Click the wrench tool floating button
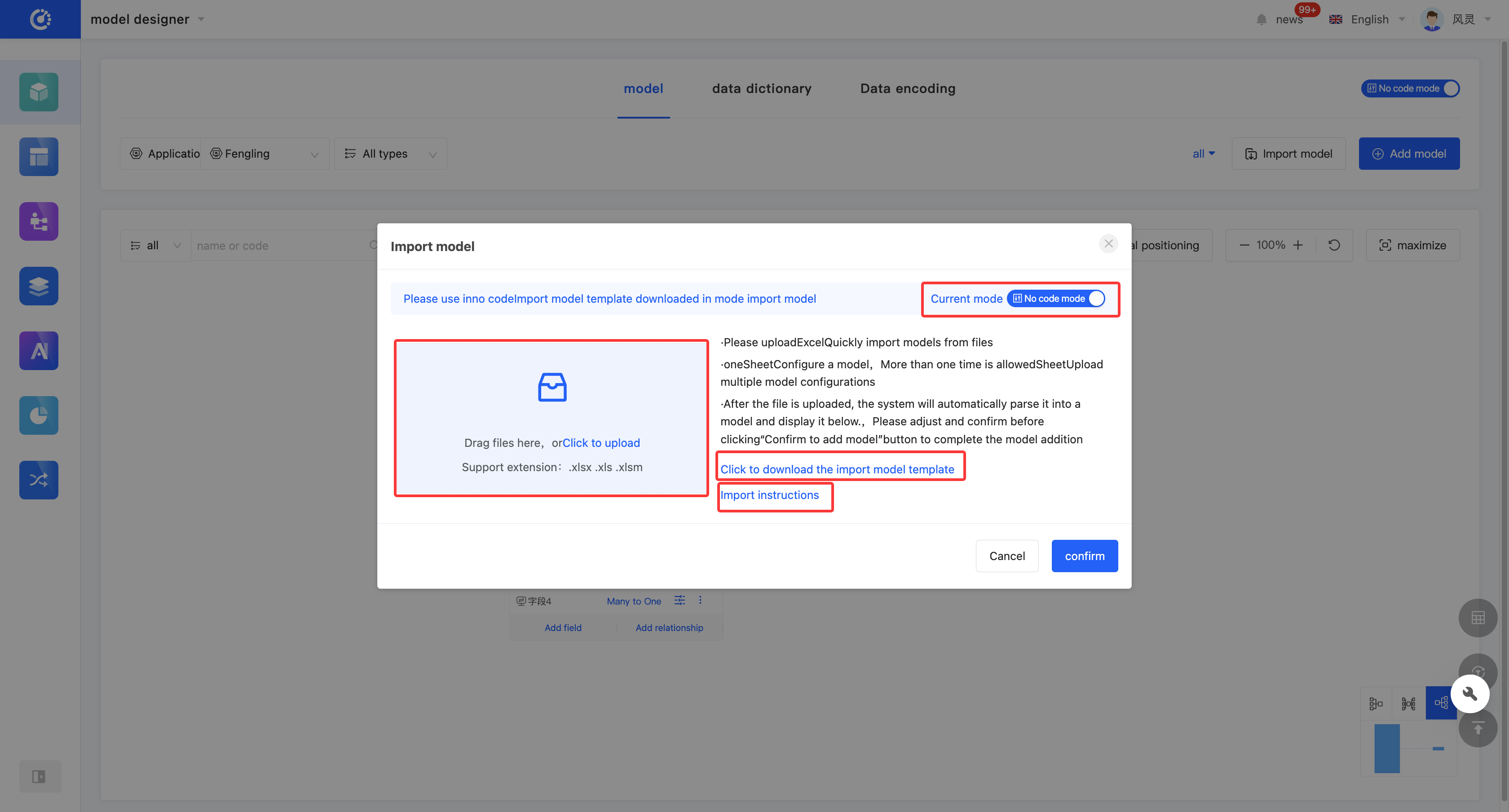This screenshot has width=1509, height=812. point(1470,693)
